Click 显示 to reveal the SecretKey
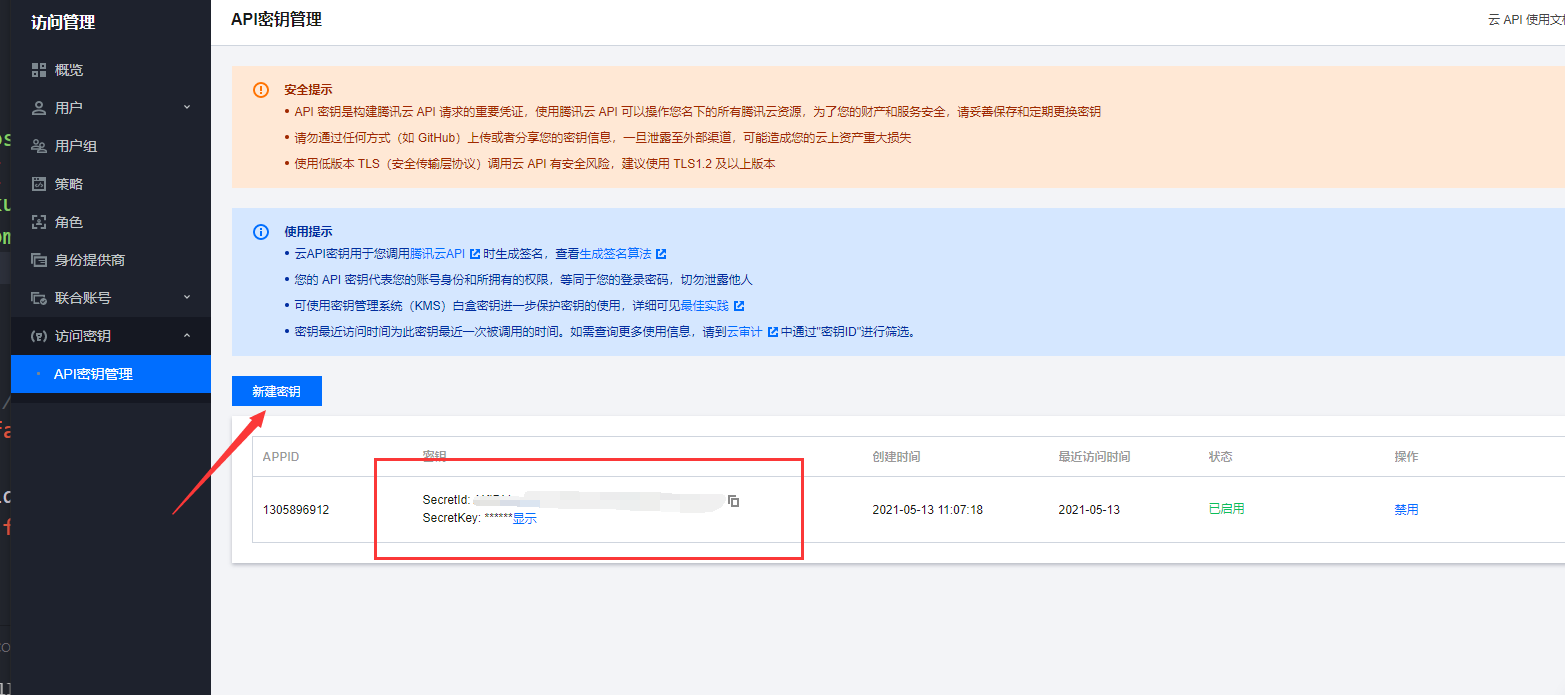Image resolution: width=1565 pixels, height=695 pixels. point(525,519)
